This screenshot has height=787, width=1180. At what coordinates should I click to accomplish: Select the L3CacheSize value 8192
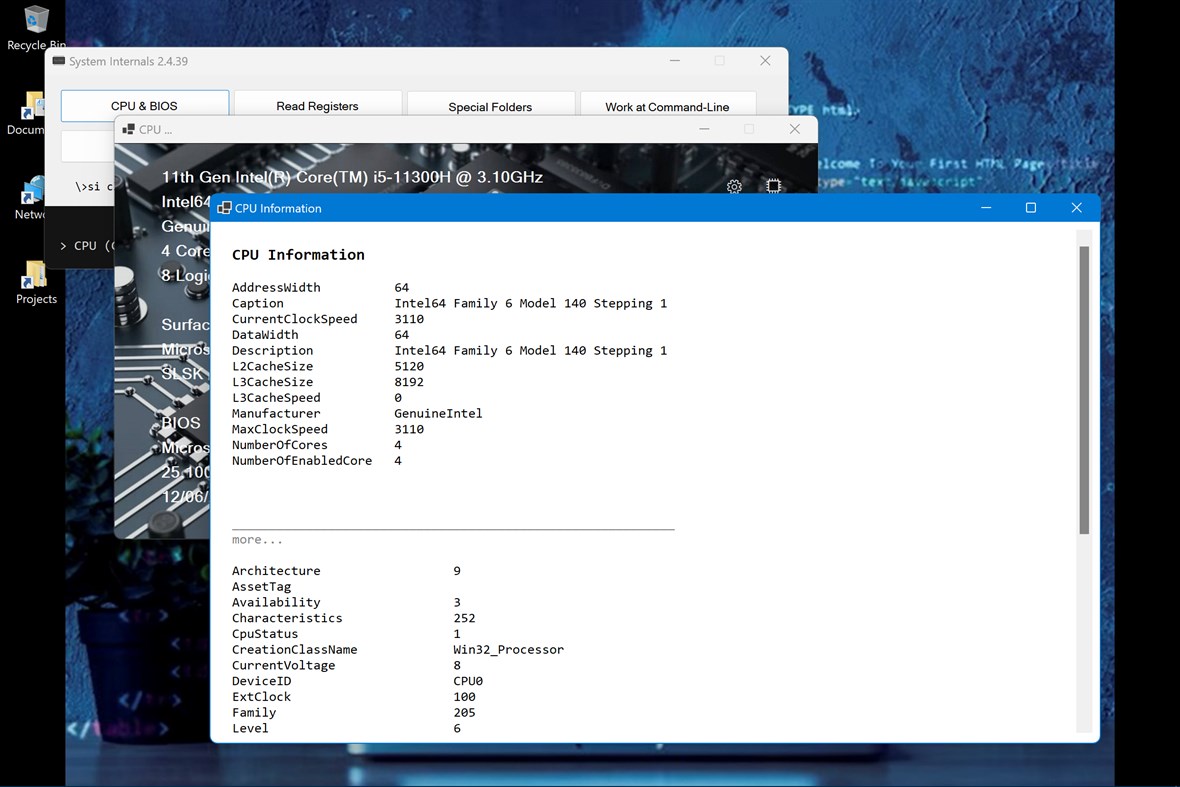pos(409,382)
